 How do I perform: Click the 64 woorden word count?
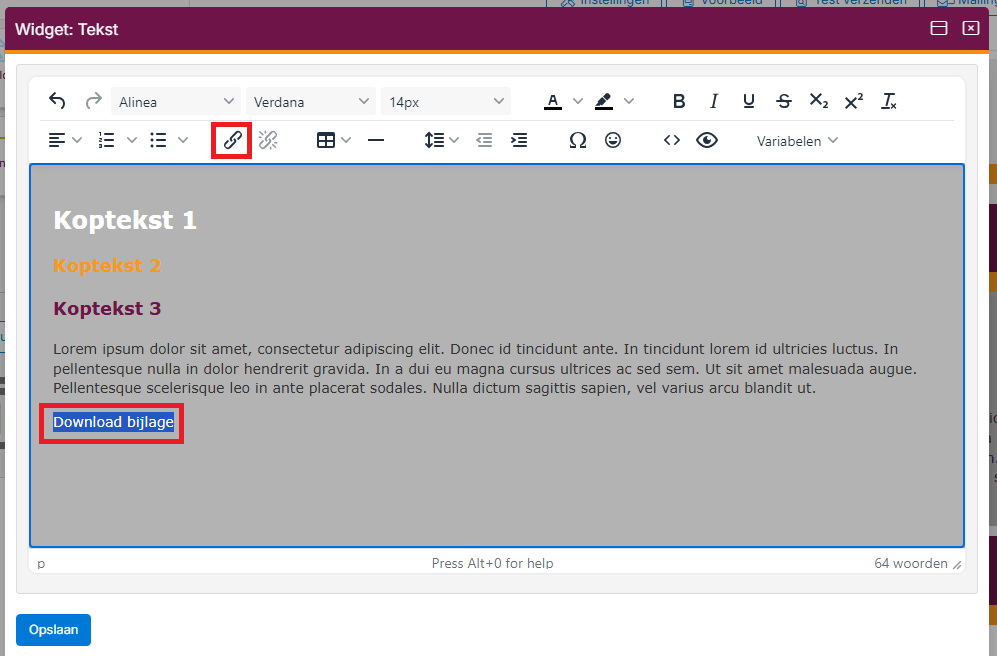(911, 564)
